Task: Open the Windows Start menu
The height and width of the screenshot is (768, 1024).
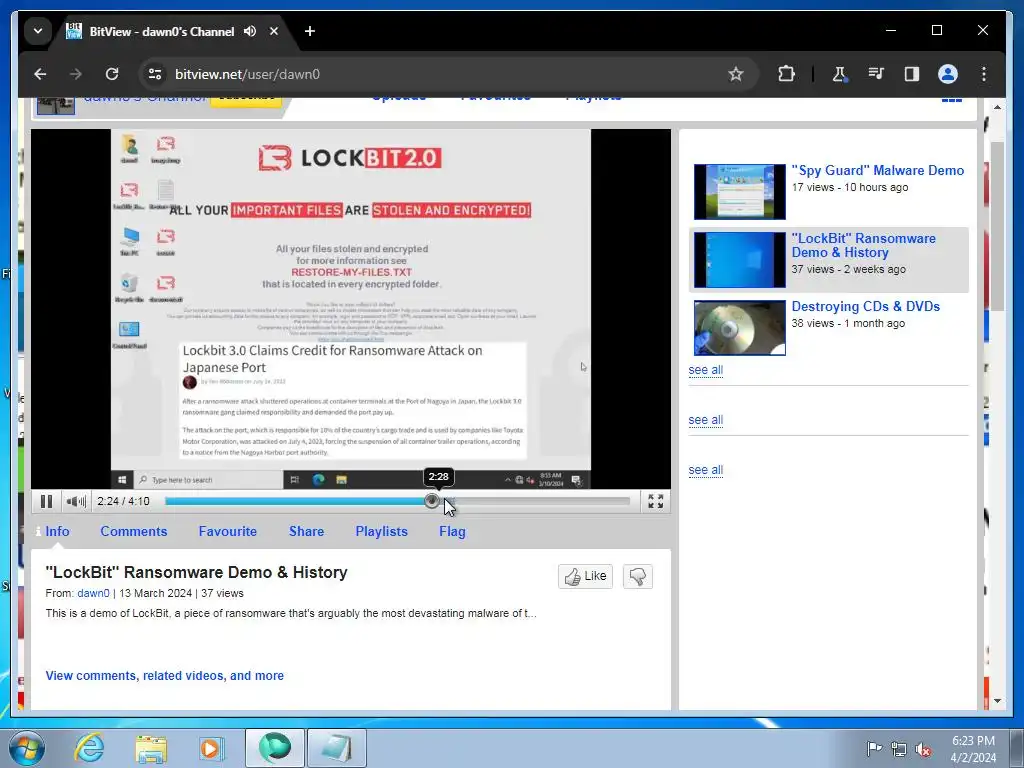Action: point(27,748)
